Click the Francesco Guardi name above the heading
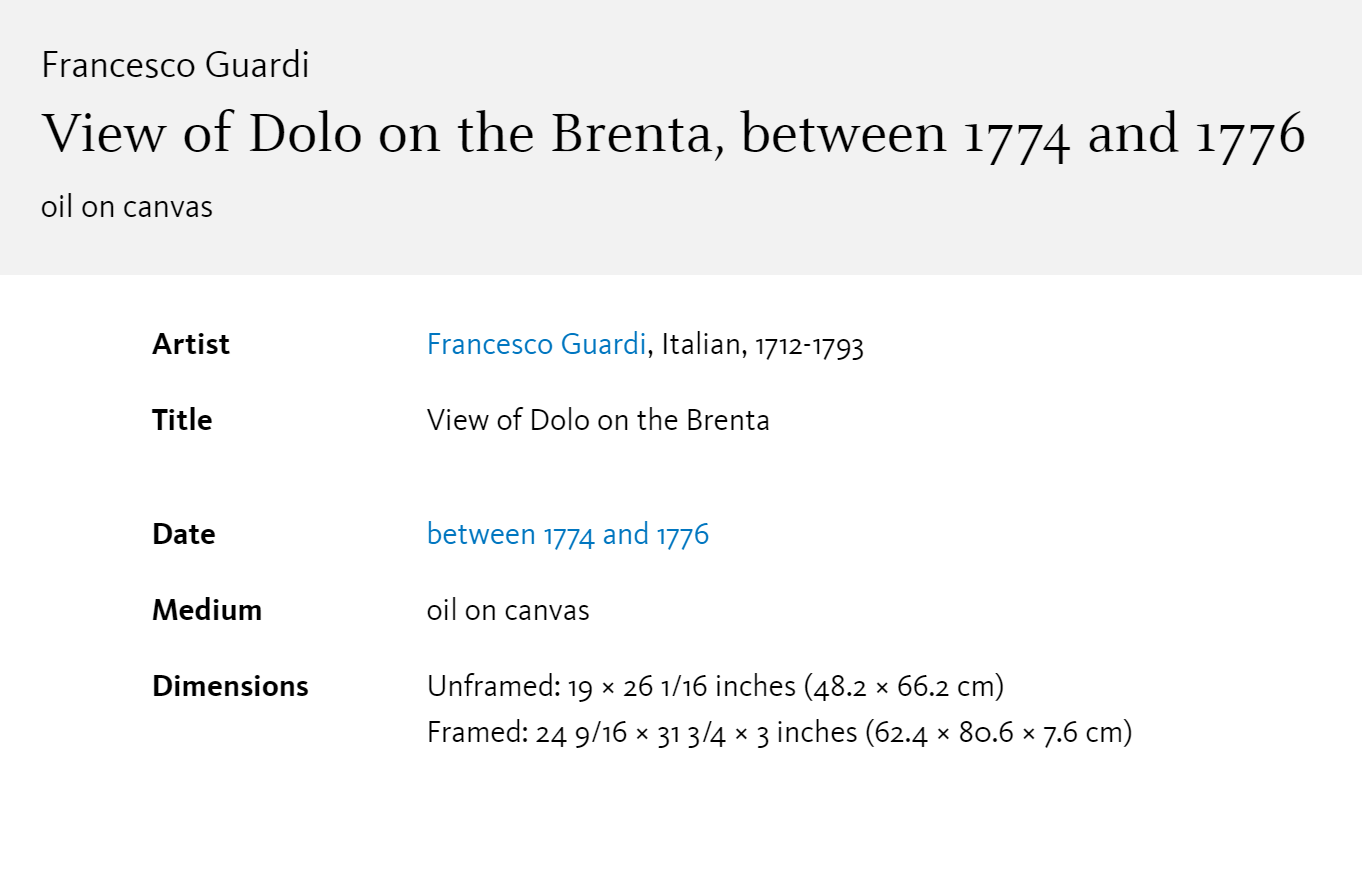 pos(175,65)
